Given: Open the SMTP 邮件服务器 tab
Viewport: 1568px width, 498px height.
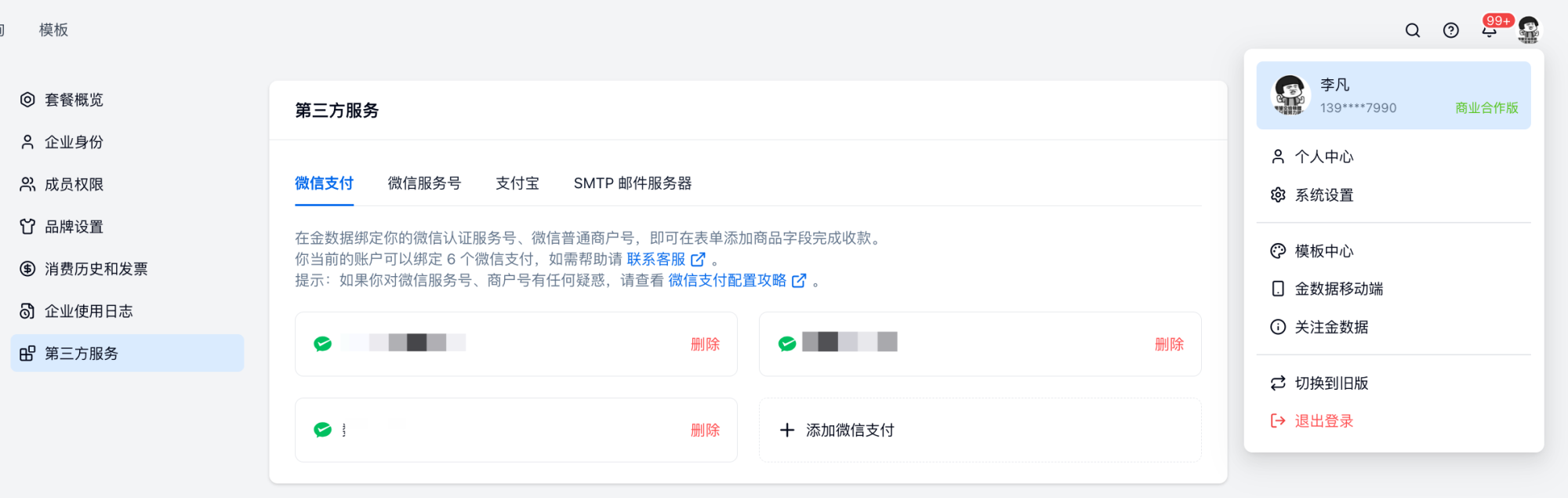Looking at the screenshot, I should click(x=633, y=184).
